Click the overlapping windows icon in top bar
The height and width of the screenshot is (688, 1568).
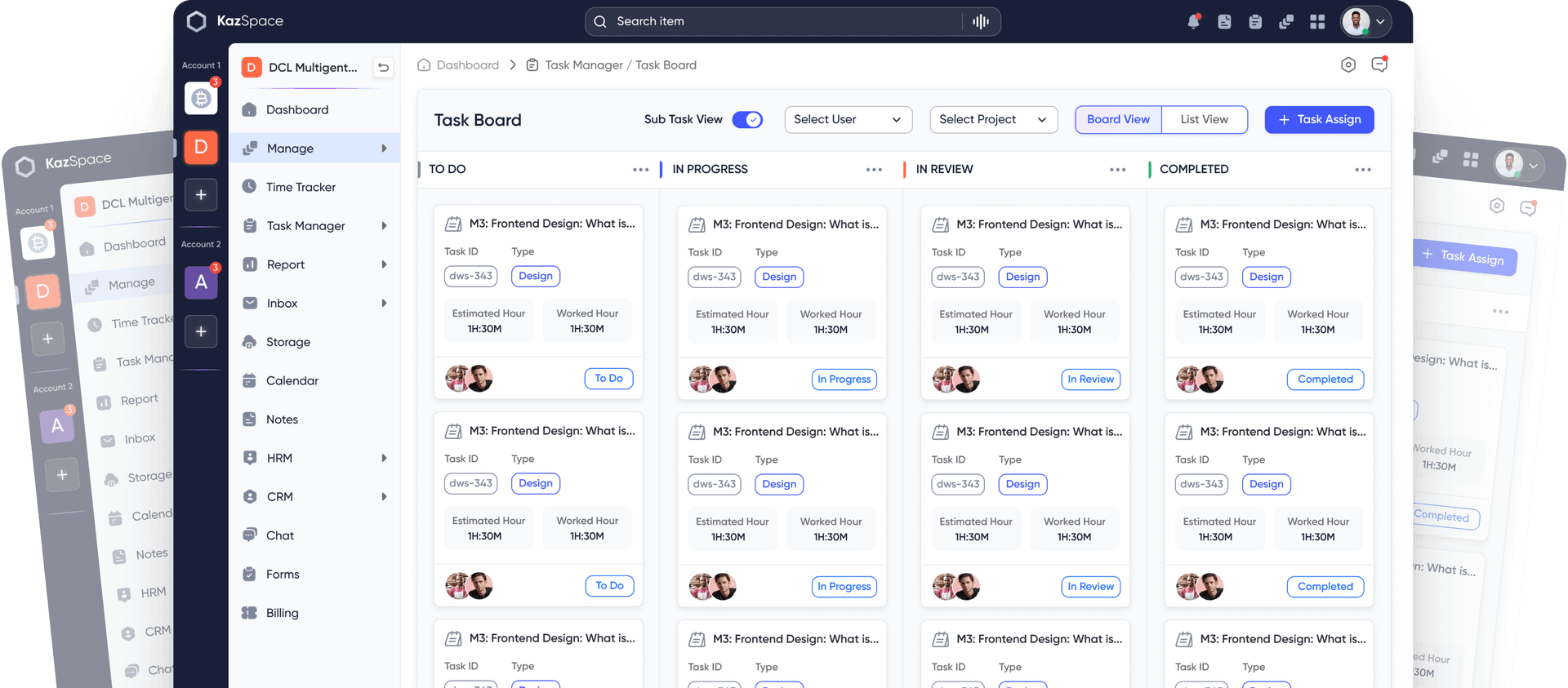pyautogui.click(x=1286, y=22)
